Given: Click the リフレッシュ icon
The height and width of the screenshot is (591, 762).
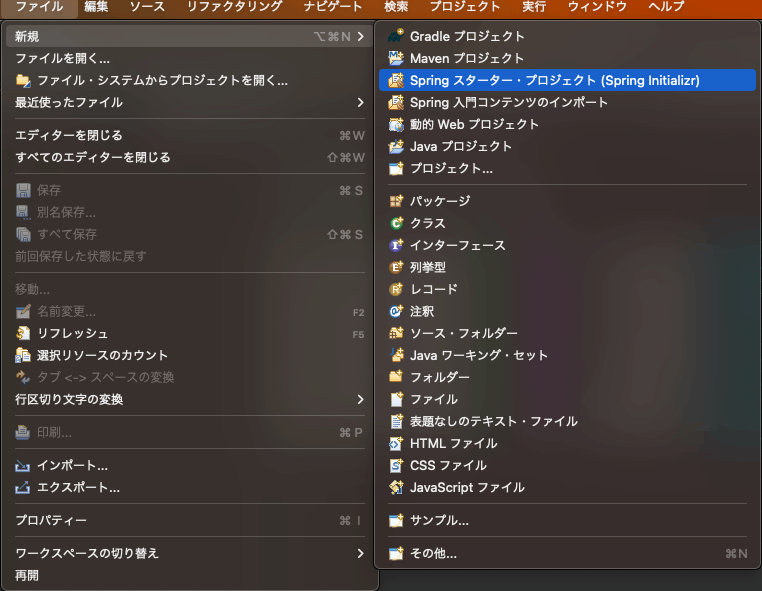Looking at the screenshot, I should [23, 333].
